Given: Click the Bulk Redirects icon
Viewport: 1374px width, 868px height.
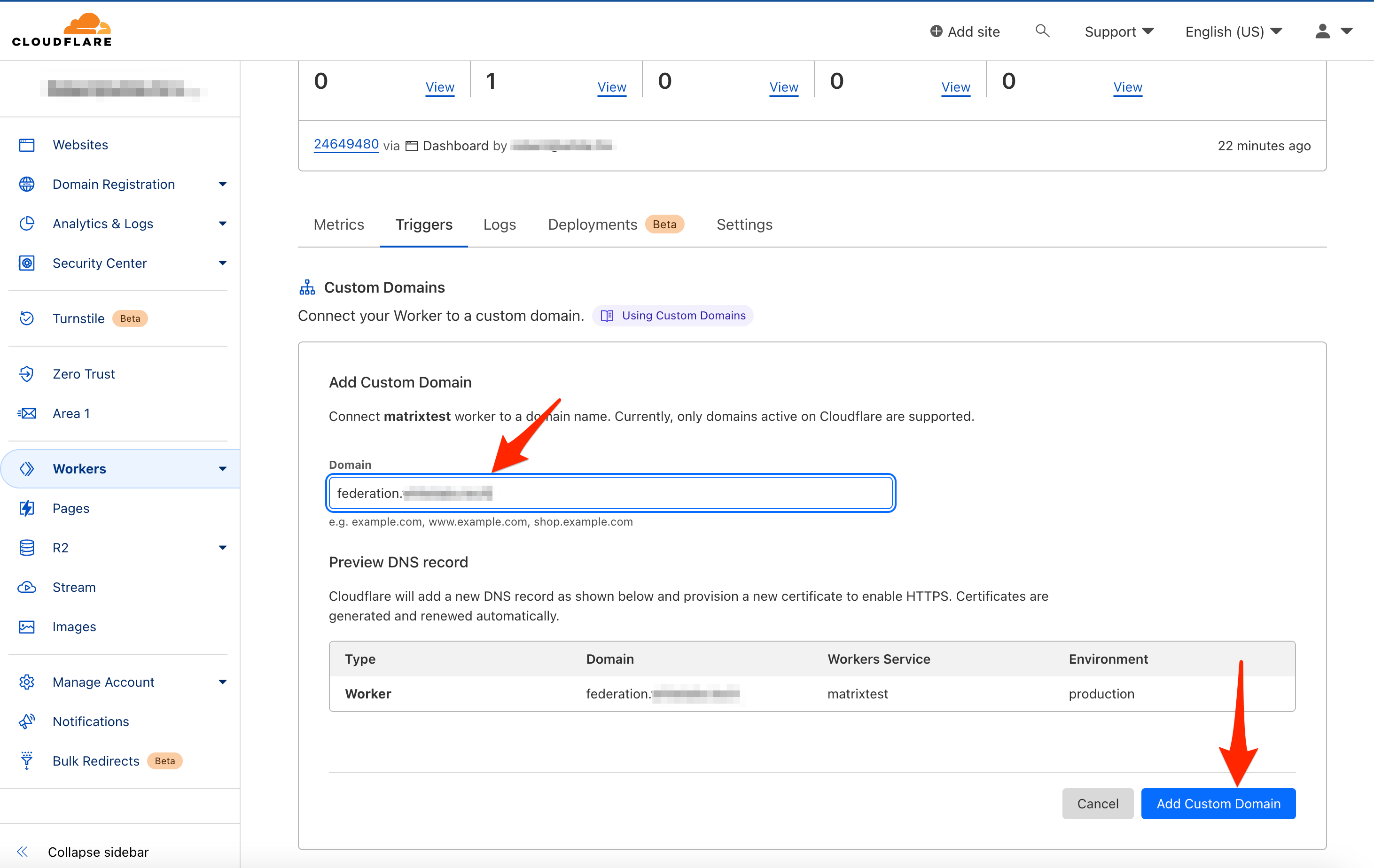Looking at the screenshot, I should (x=27, y=760).
